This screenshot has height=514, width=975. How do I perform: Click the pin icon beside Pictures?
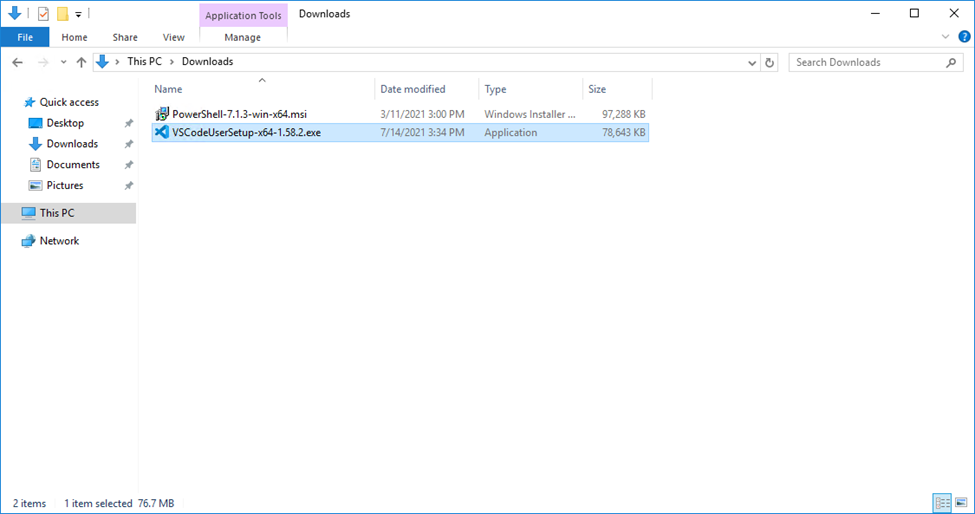129,185
